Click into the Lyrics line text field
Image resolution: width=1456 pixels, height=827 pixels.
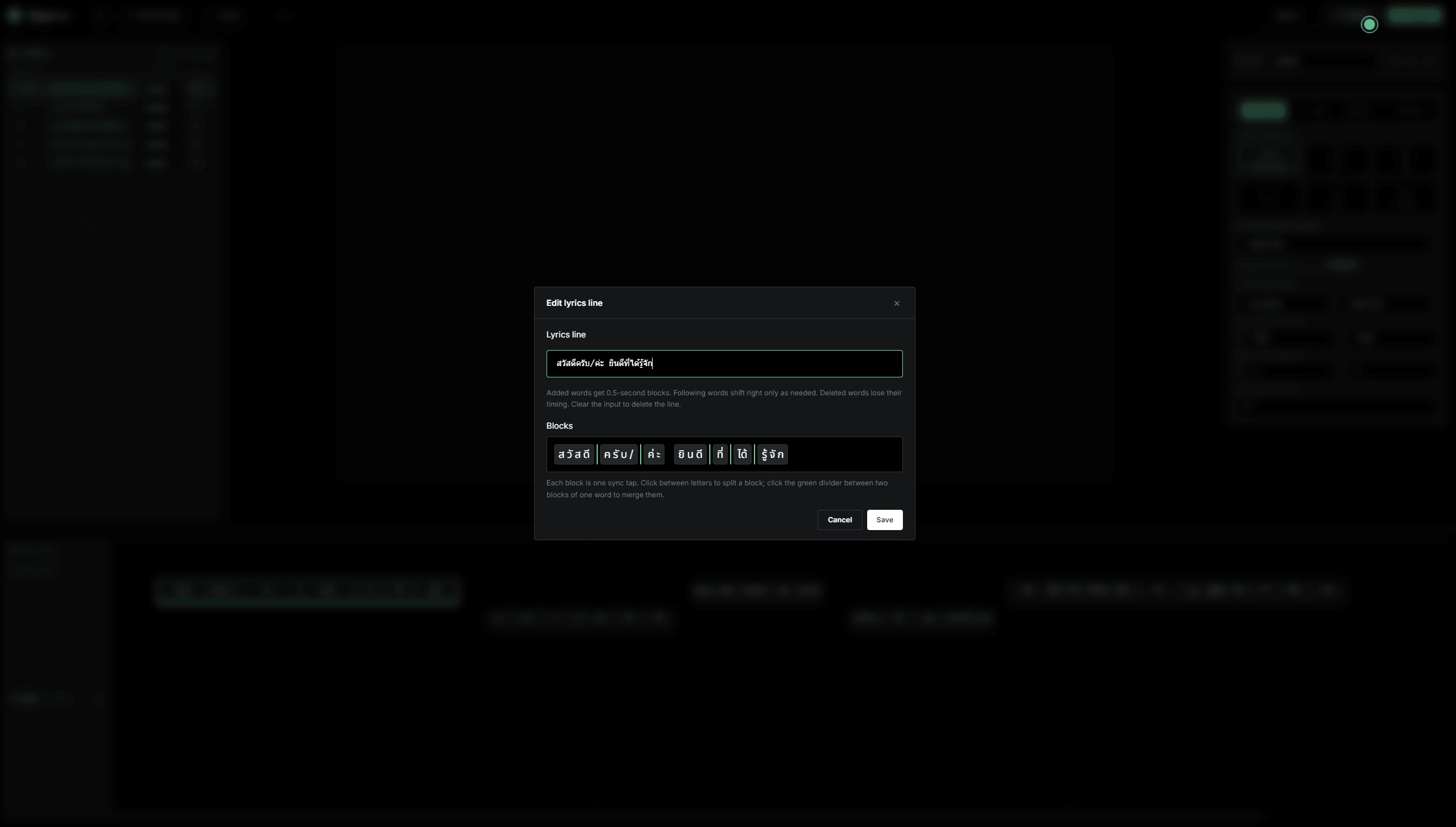(x=724, y=364)
